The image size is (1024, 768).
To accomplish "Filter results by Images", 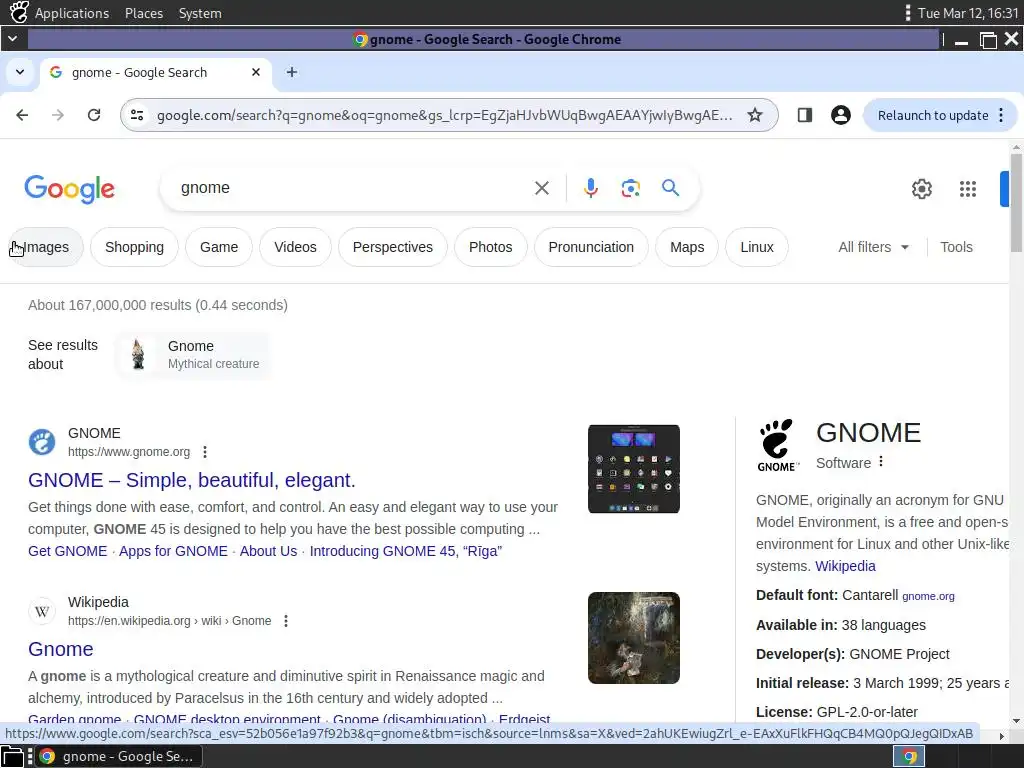I will pos(44,247).
